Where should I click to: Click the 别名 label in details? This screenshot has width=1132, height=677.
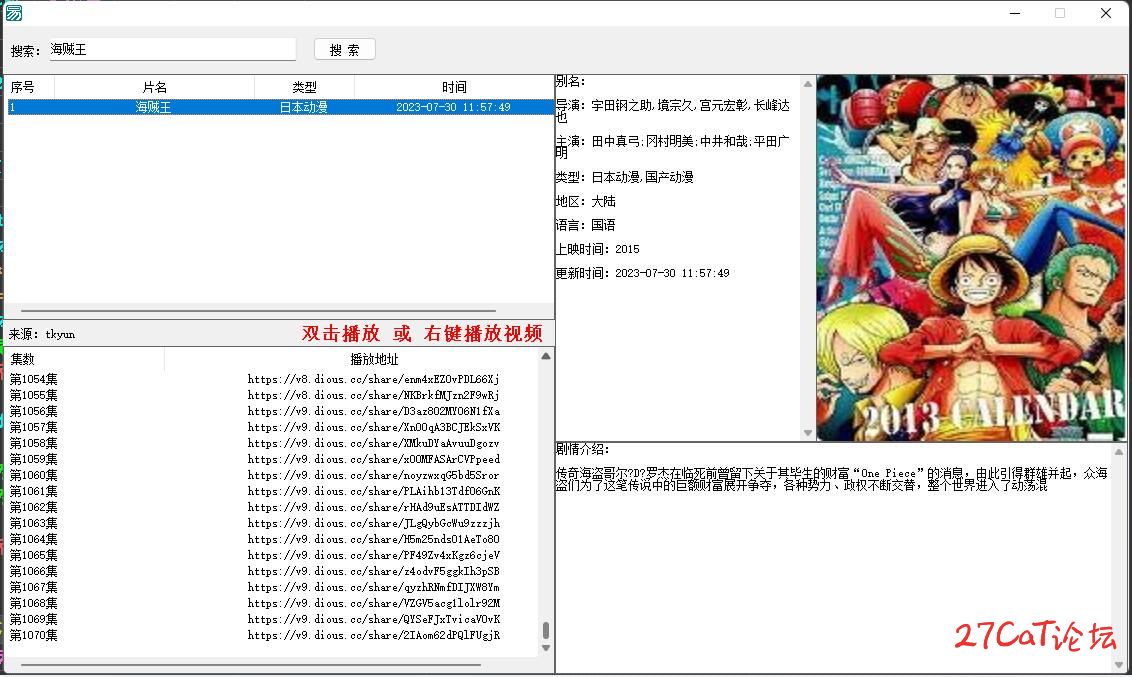(570, 82)
